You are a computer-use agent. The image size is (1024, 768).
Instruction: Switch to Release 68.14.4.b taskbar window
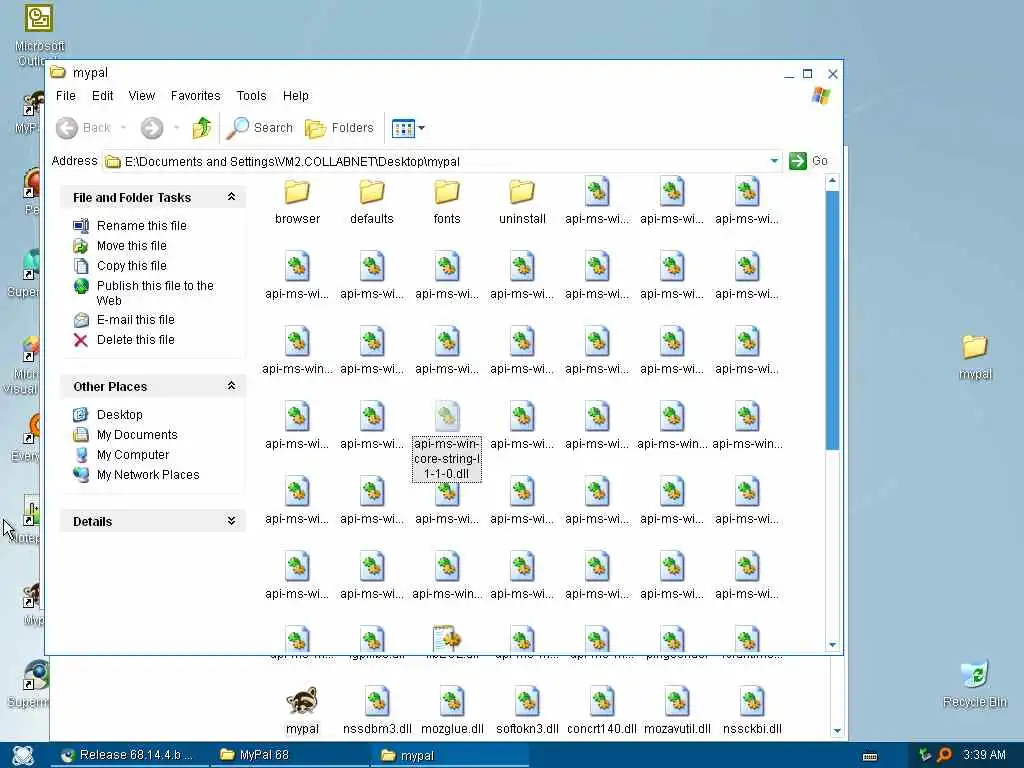pos(128,755)
